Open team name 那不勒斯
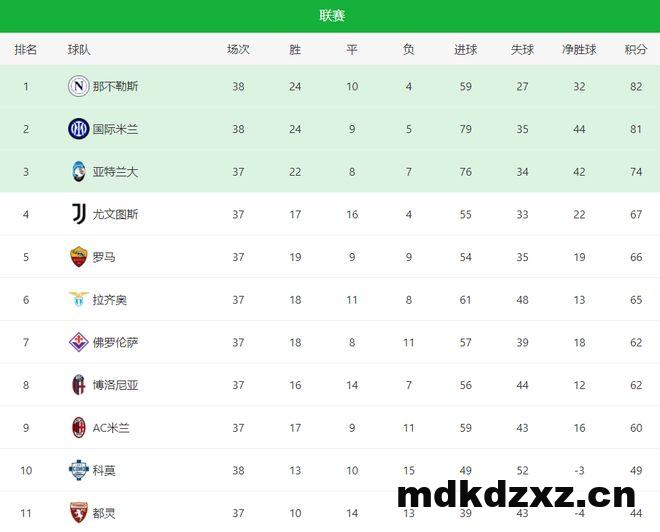Image resolution: width=660 pixels, height=532 pixels. (x=115, y=86)
